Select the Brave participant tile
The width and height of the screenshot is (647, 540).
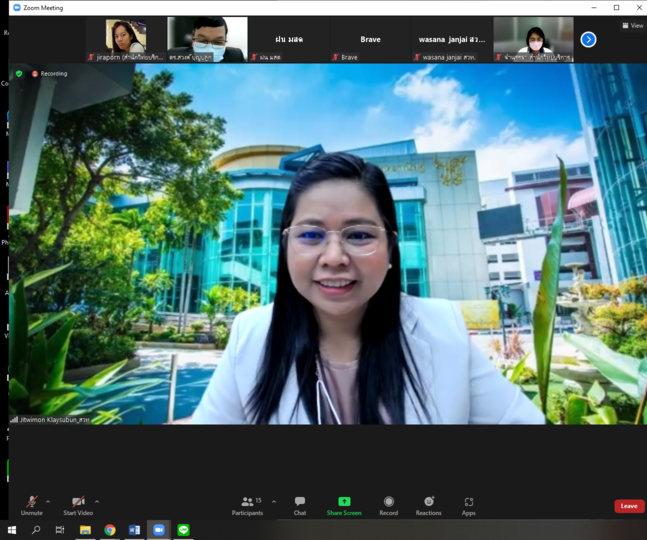pyautogui.click(x=370, y=40)
